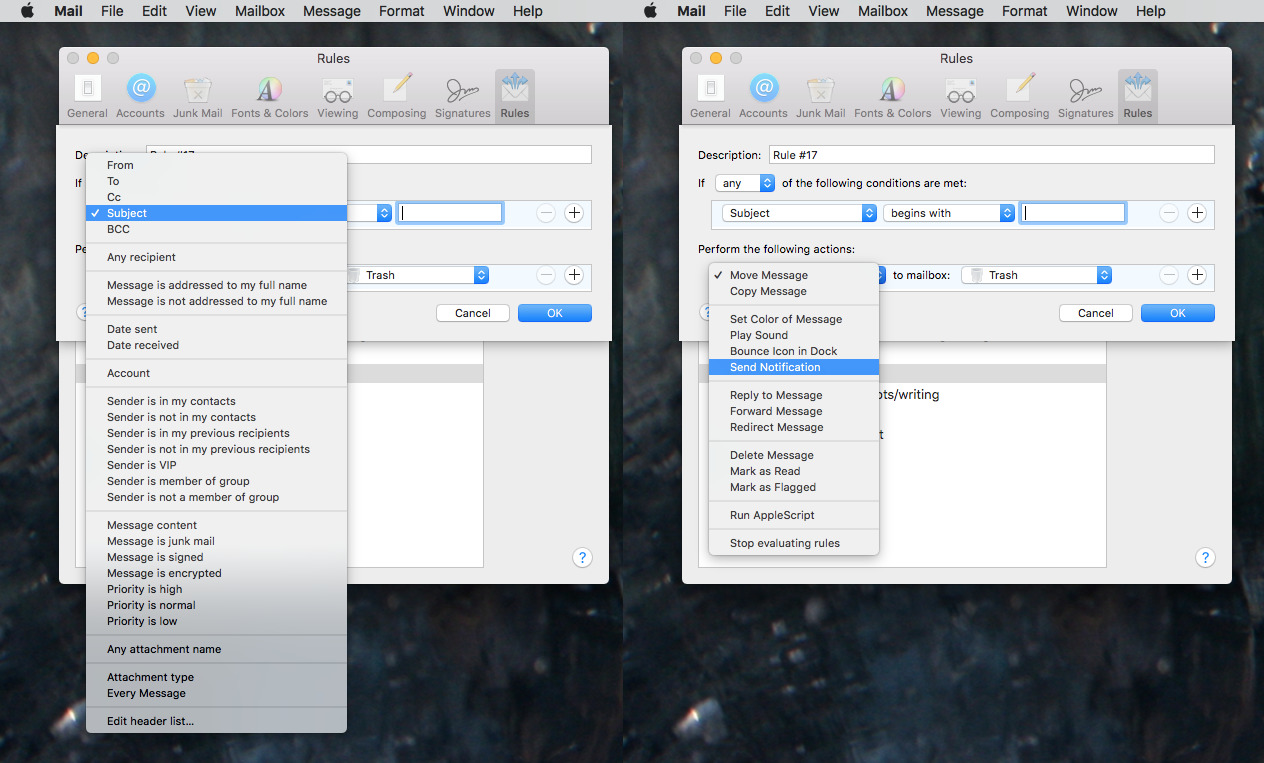Choose 'Delete Message' action

click(793, 455)
